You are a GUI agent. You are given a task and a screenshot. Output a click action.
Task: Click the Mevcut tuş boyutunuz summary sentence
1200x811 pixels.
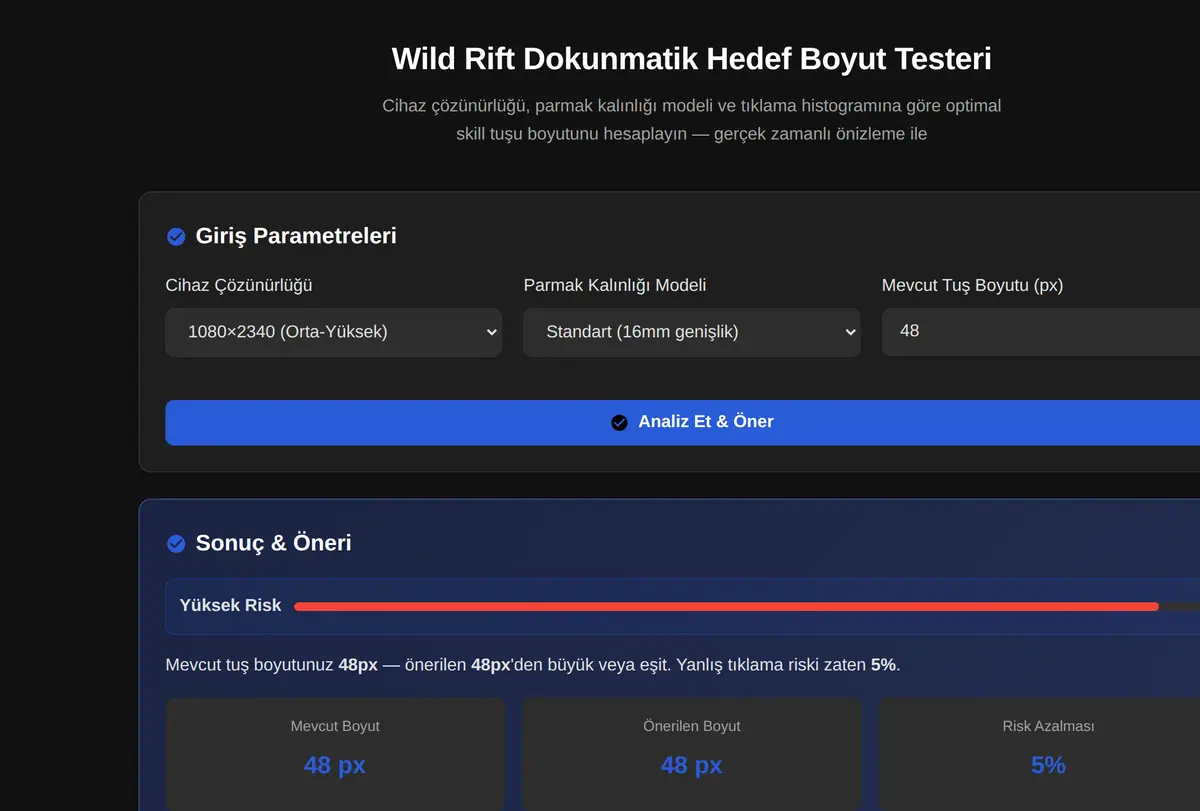(x=533, y=665)
